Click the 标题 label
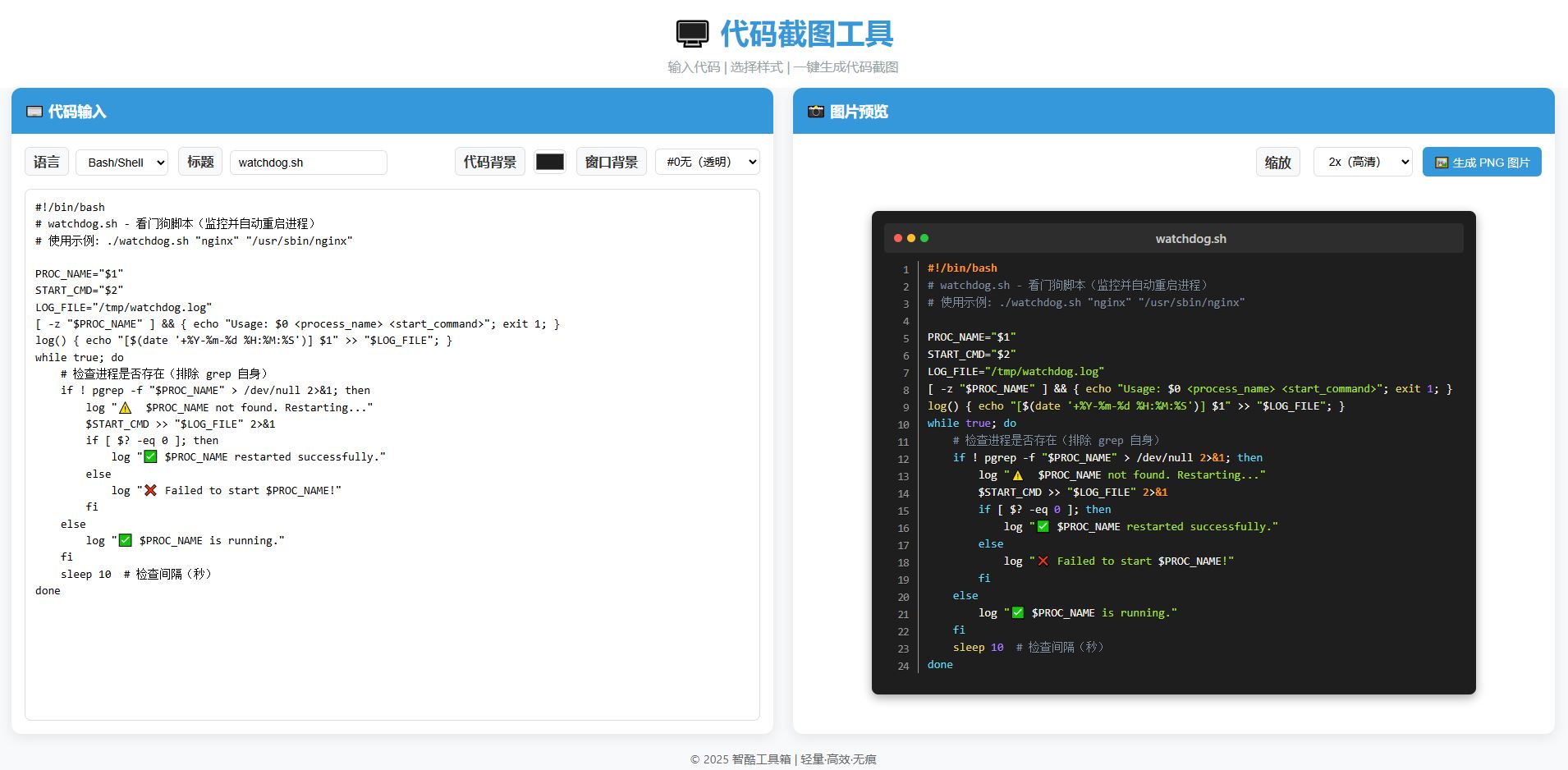Screen dimensions: 1568x770 200,163
